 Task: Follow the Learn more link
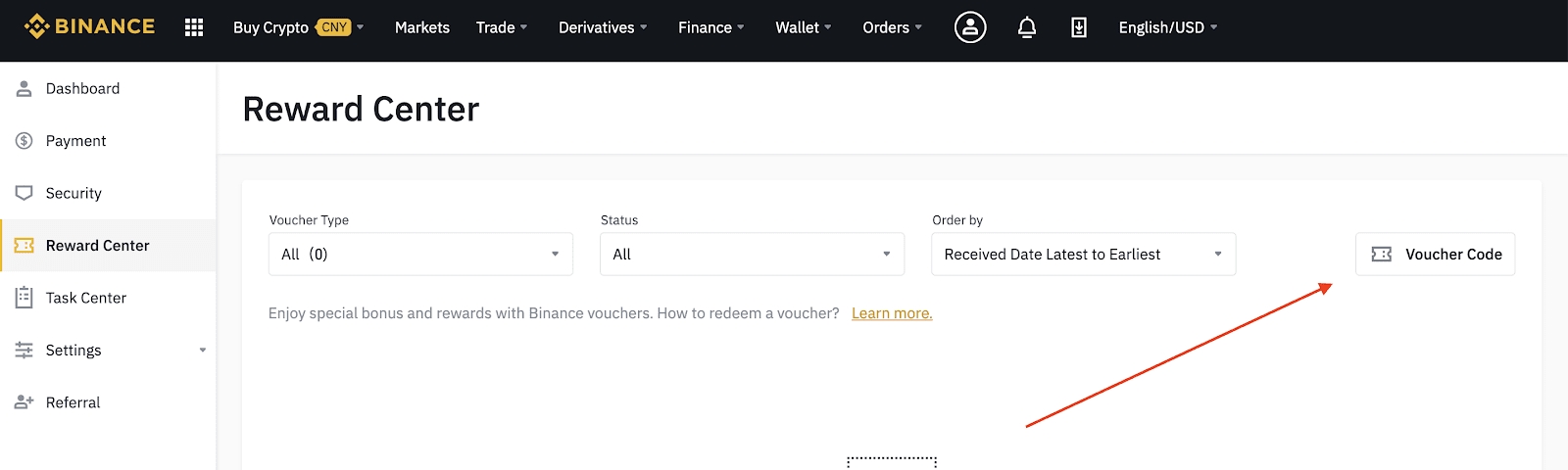pos(892,313)
